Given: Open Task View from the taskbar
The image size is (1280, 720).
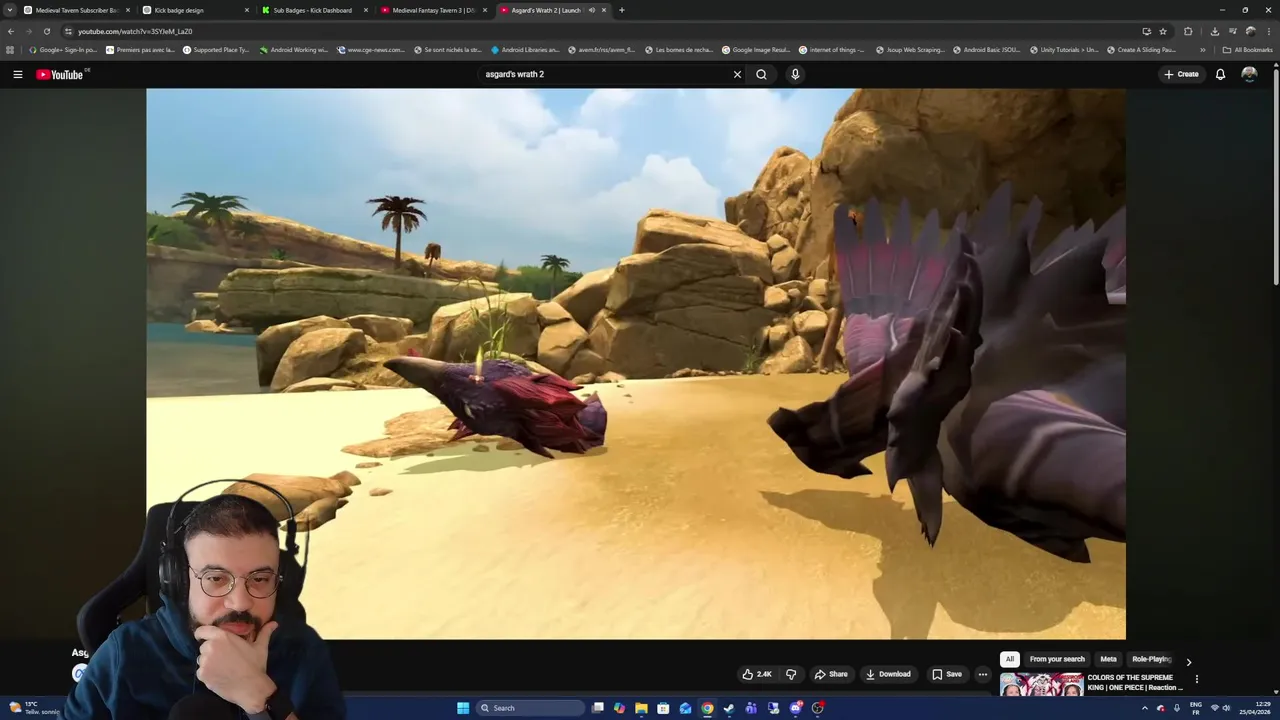Looking at the screenshot, I should pyautogui.click(x=597, y=708).
